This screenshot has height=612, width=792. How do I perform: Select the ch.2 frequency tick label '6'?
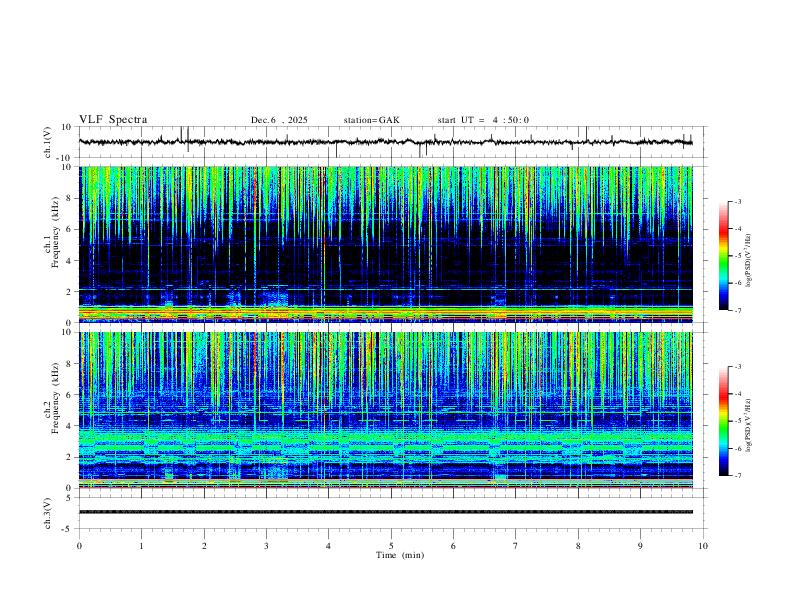pyautogui.click(x=70, y=395)
